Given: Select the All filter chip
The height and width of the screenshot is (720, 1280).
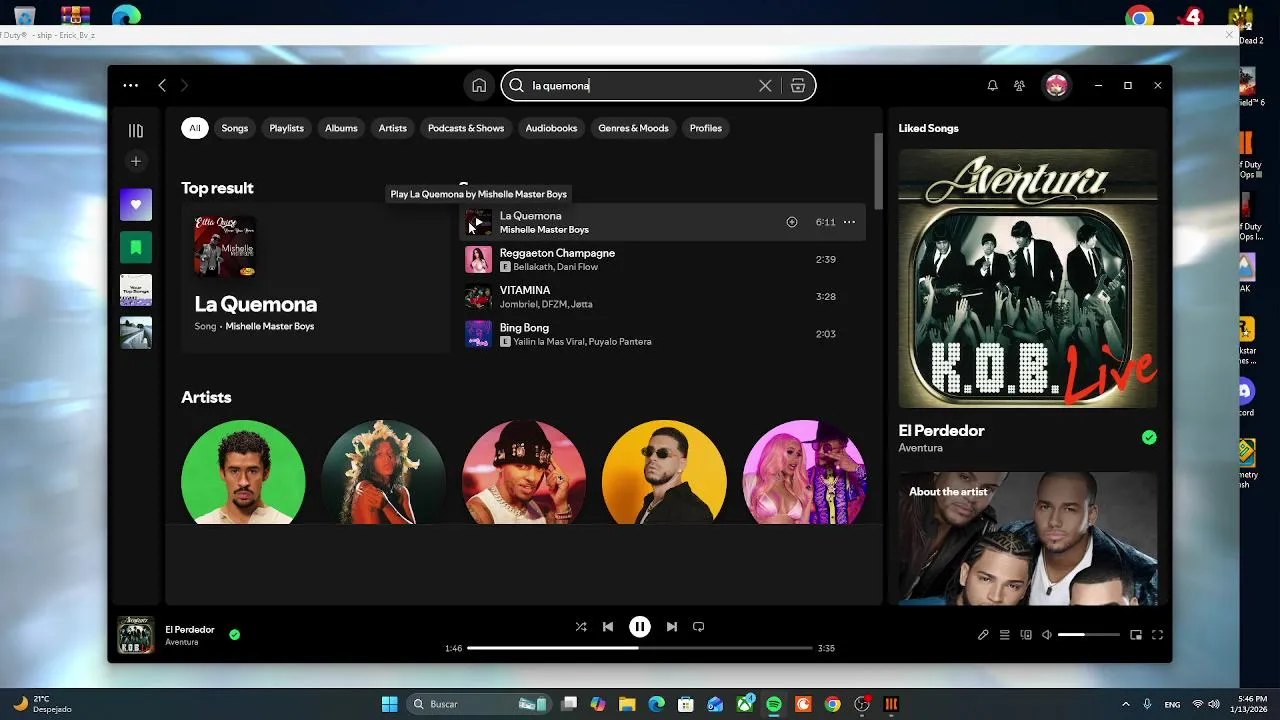Looking at the screenshot, I should [195, 128].
